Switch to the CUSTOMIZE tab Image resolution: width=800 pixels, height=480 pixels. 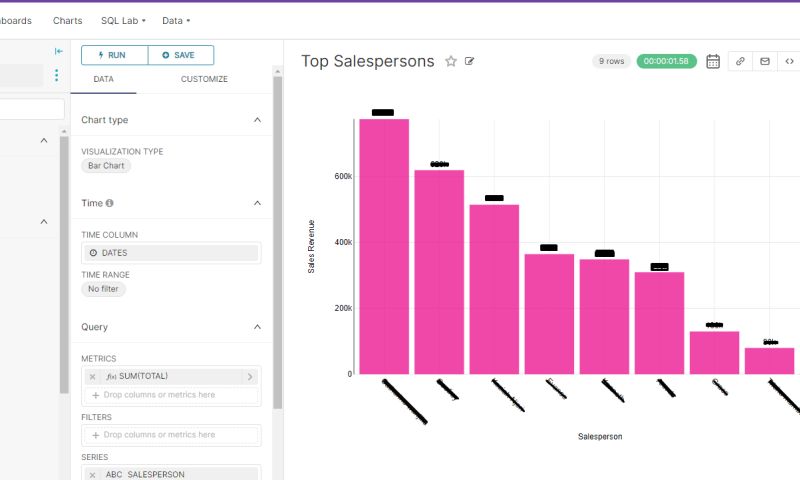tap(204, 79)
